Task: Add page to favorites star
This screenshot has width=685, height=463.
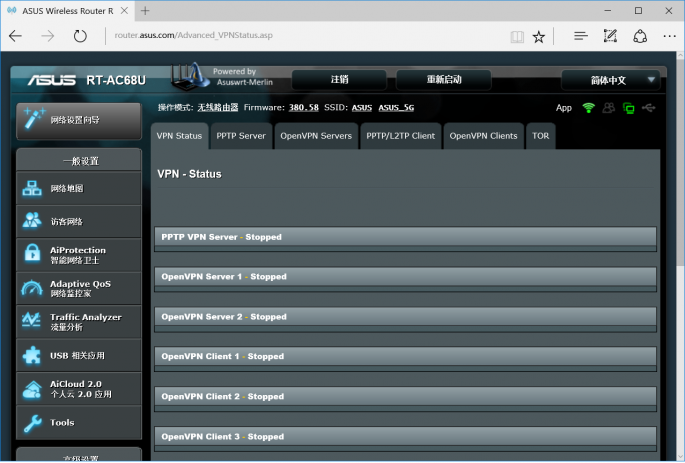Action: coord(539,37)
